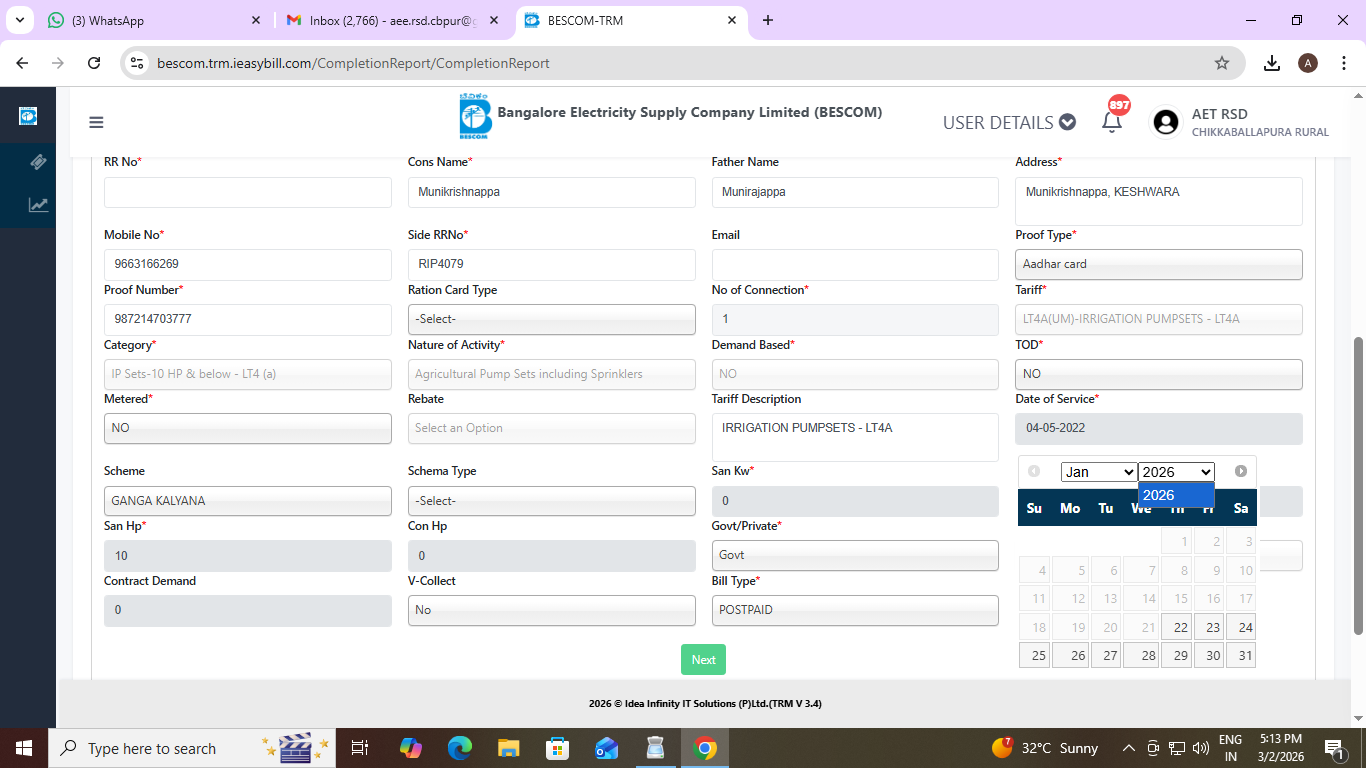The image size is (1366, 768).
Task: Switch to the Gmail Inbox tab
Action: coord(390,20)
